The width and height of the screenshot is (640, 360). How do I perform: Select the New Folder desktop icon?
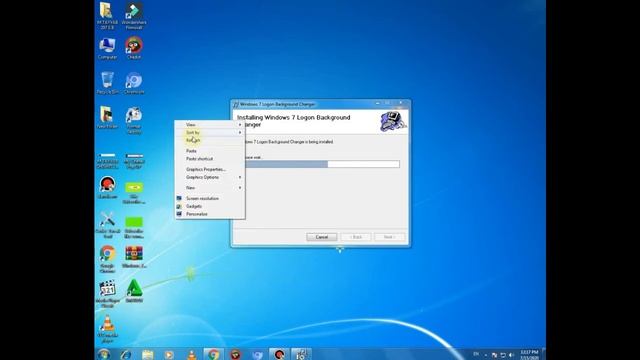[107, 118]
